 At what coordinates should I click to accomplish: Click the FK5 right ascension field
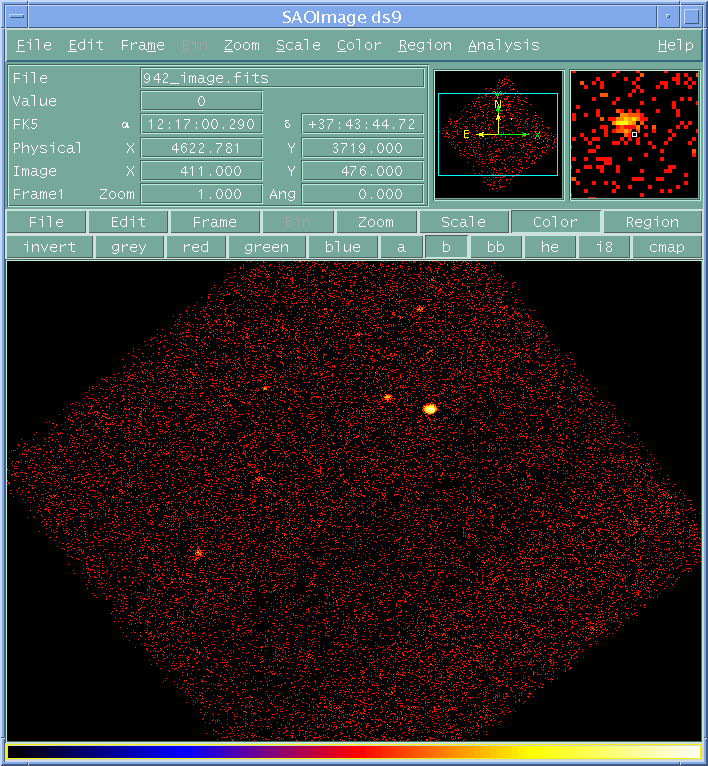point(201,124)
